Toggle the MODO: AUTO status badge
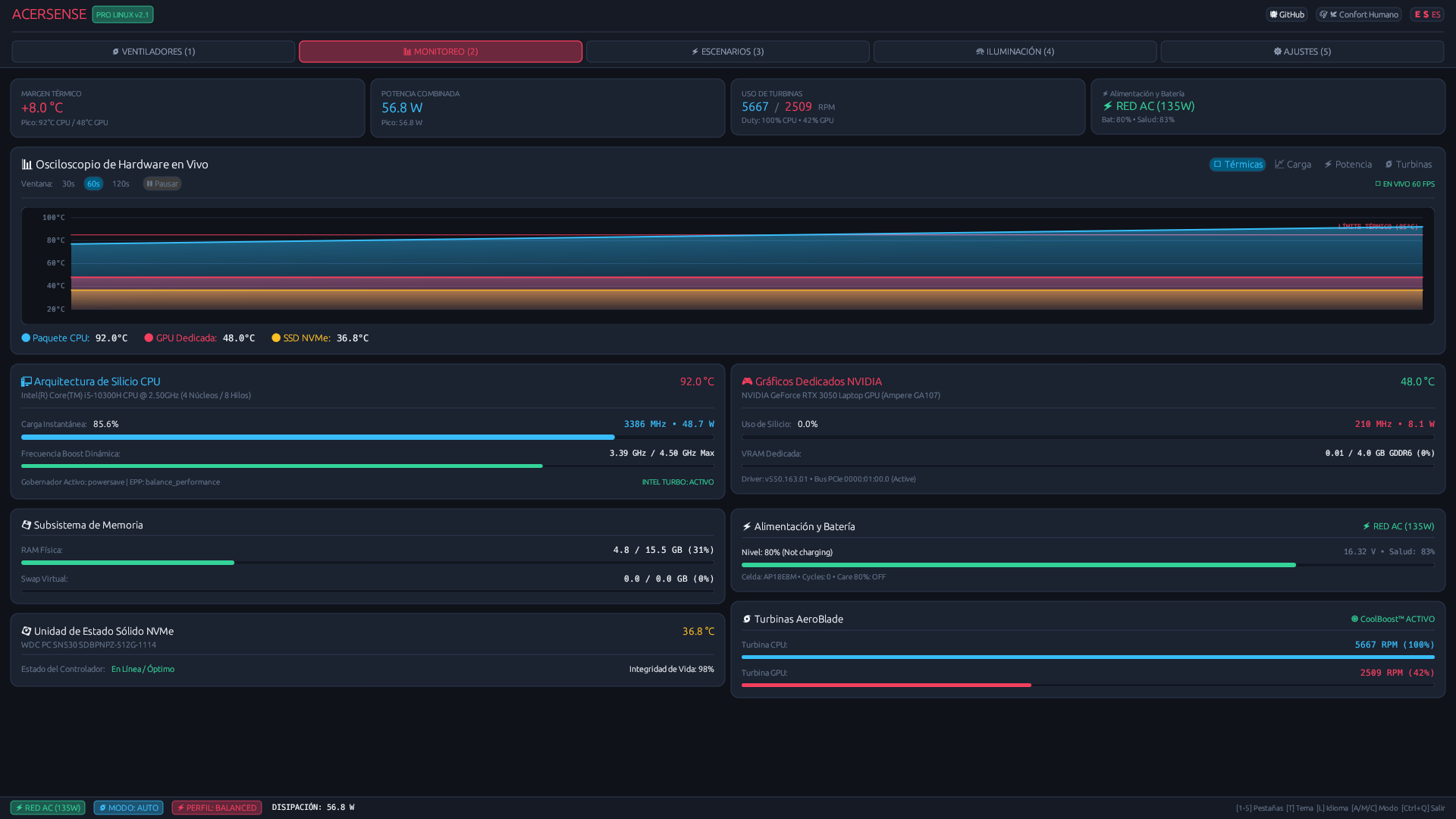This screenshot has height=819, width=1456. [128, 808]
